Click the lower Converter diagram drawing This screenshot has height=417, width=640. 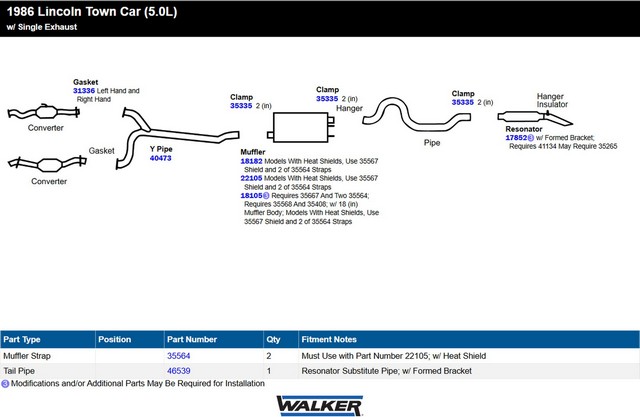[x=47, y=163]
